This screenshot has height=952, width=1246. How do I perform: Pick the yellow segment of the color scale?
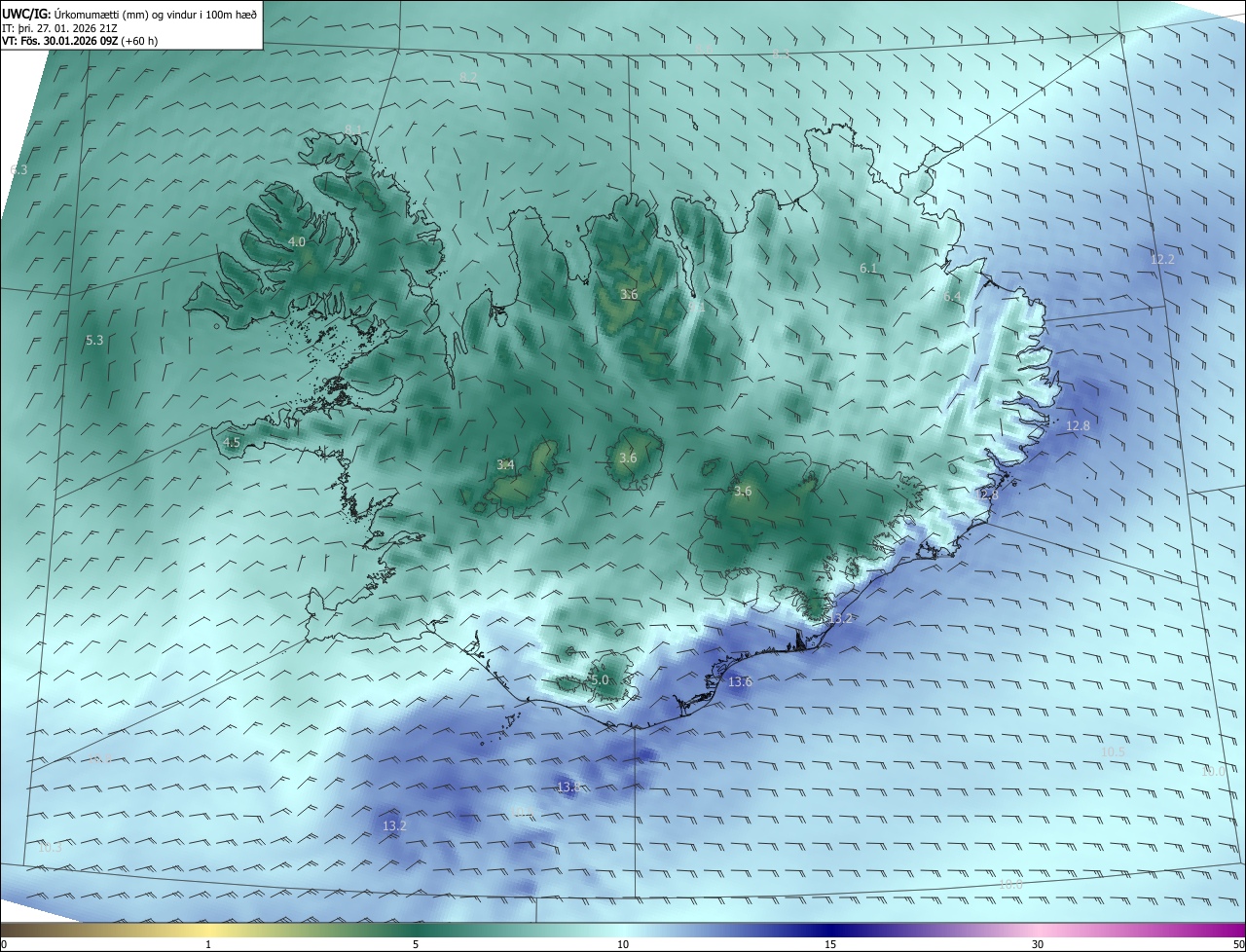point(208,931)
